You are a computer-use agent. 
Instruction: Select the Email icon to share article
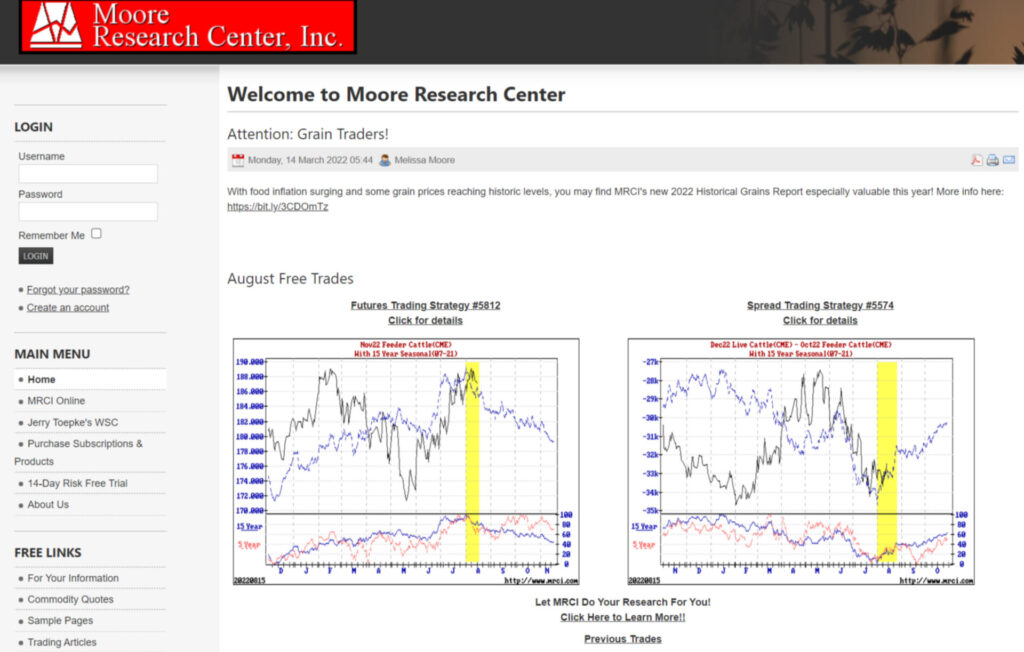1008,159
